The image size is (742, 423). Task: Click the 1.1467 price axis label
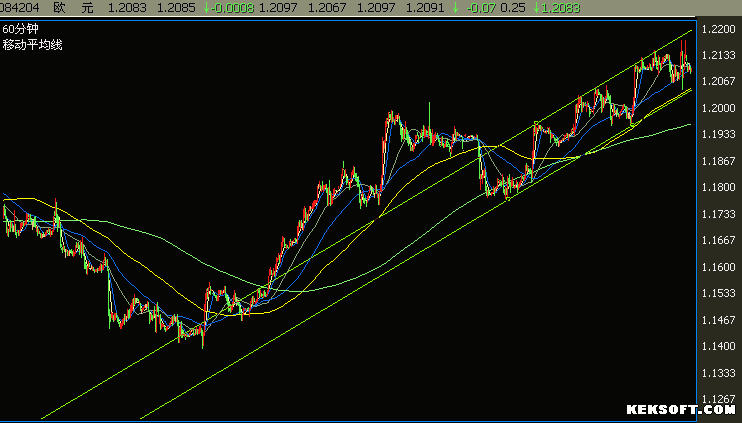pos(718,320)
